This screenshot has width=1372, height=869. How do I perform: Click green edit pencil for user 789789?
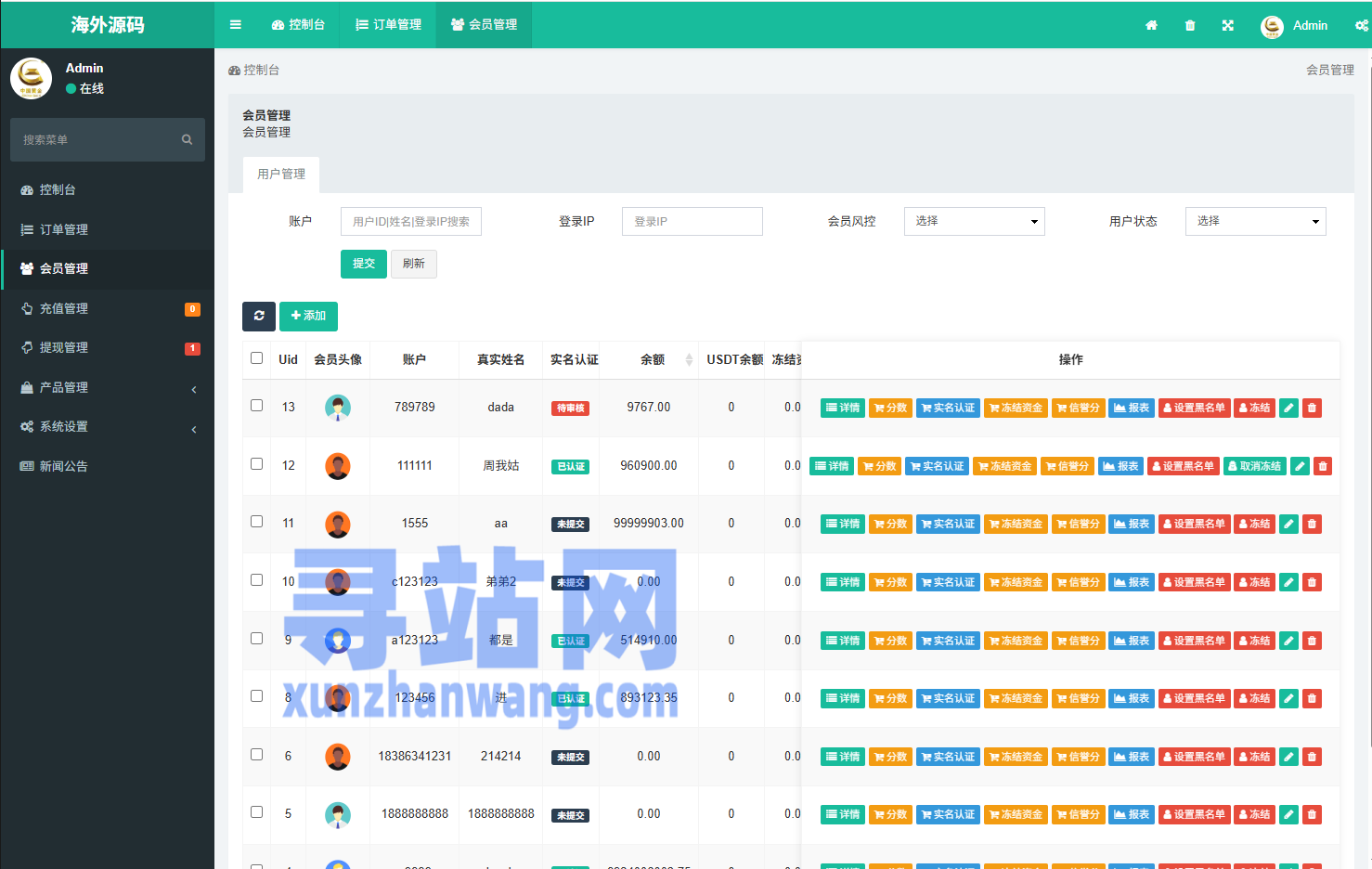pyautogui.click(x=1288, y=408)
